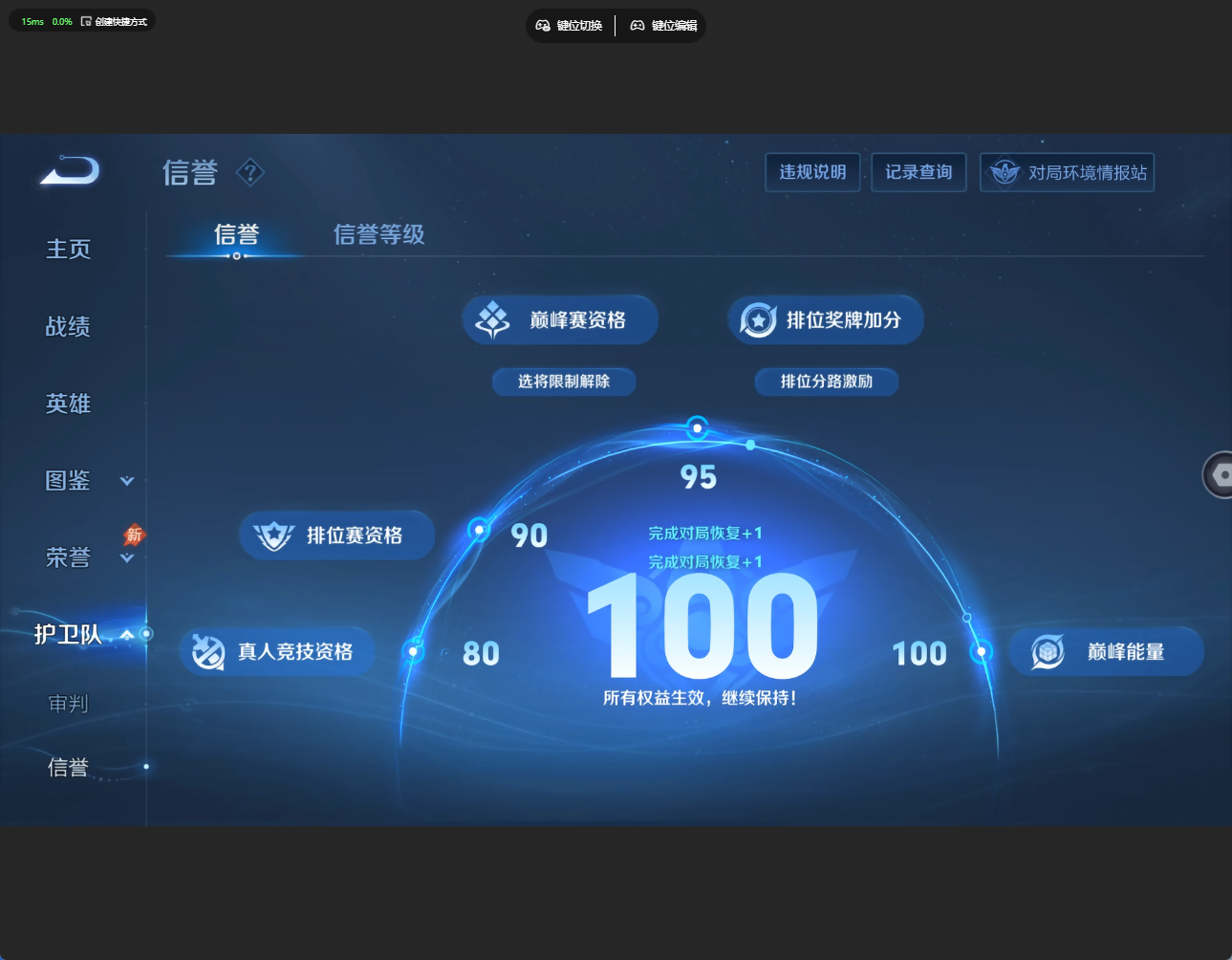Click the 违规说明 button
This screenshot has height=960, width=1232.
812,172
